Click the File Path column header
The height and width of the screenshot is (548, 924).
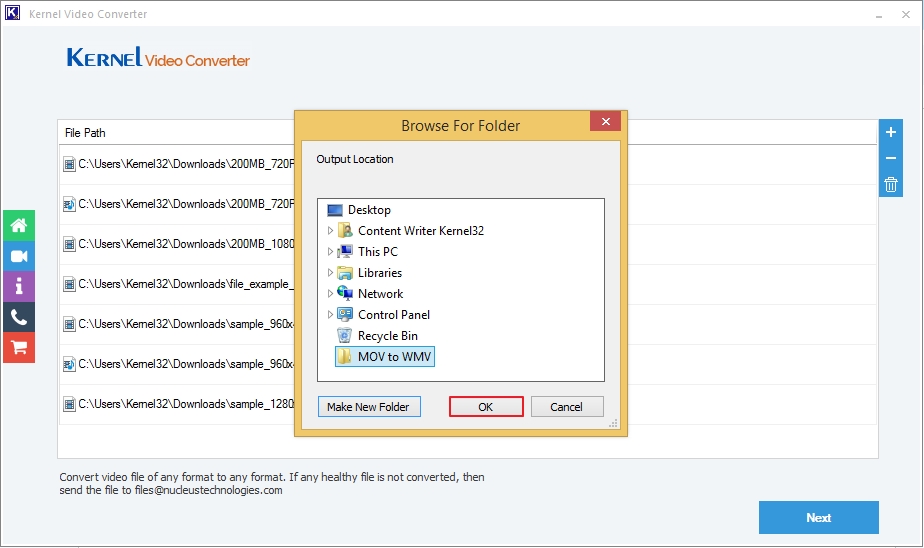coord(85,133)
